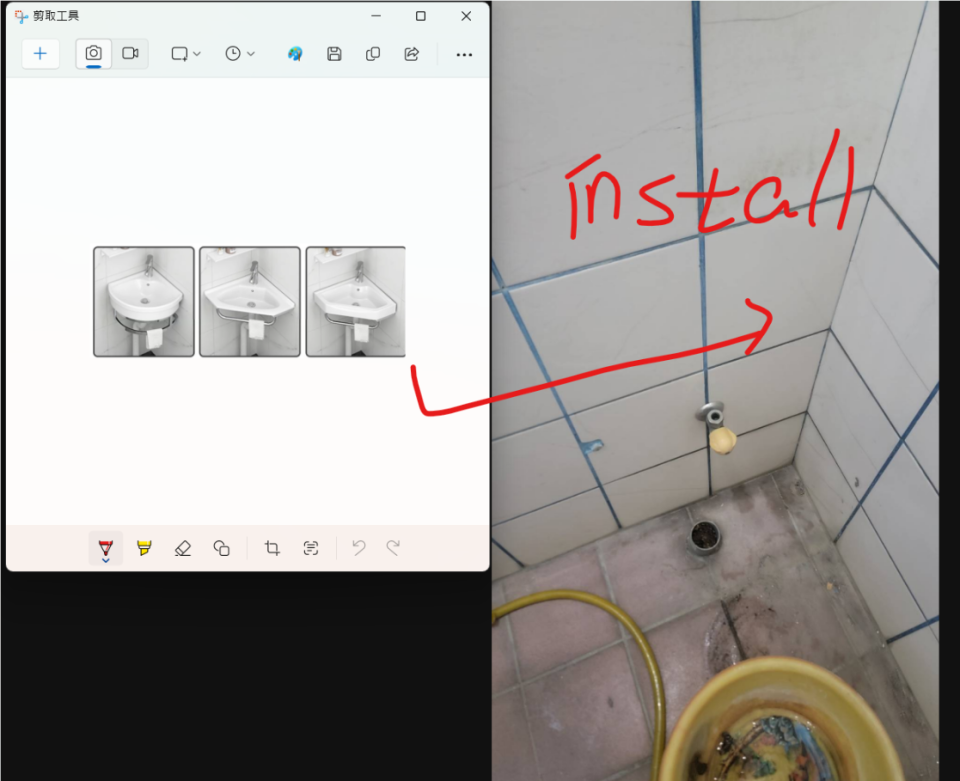Start a new snip with the plus button
The height and width of the screenshot is (781, 960).
(x=40, y=54)
